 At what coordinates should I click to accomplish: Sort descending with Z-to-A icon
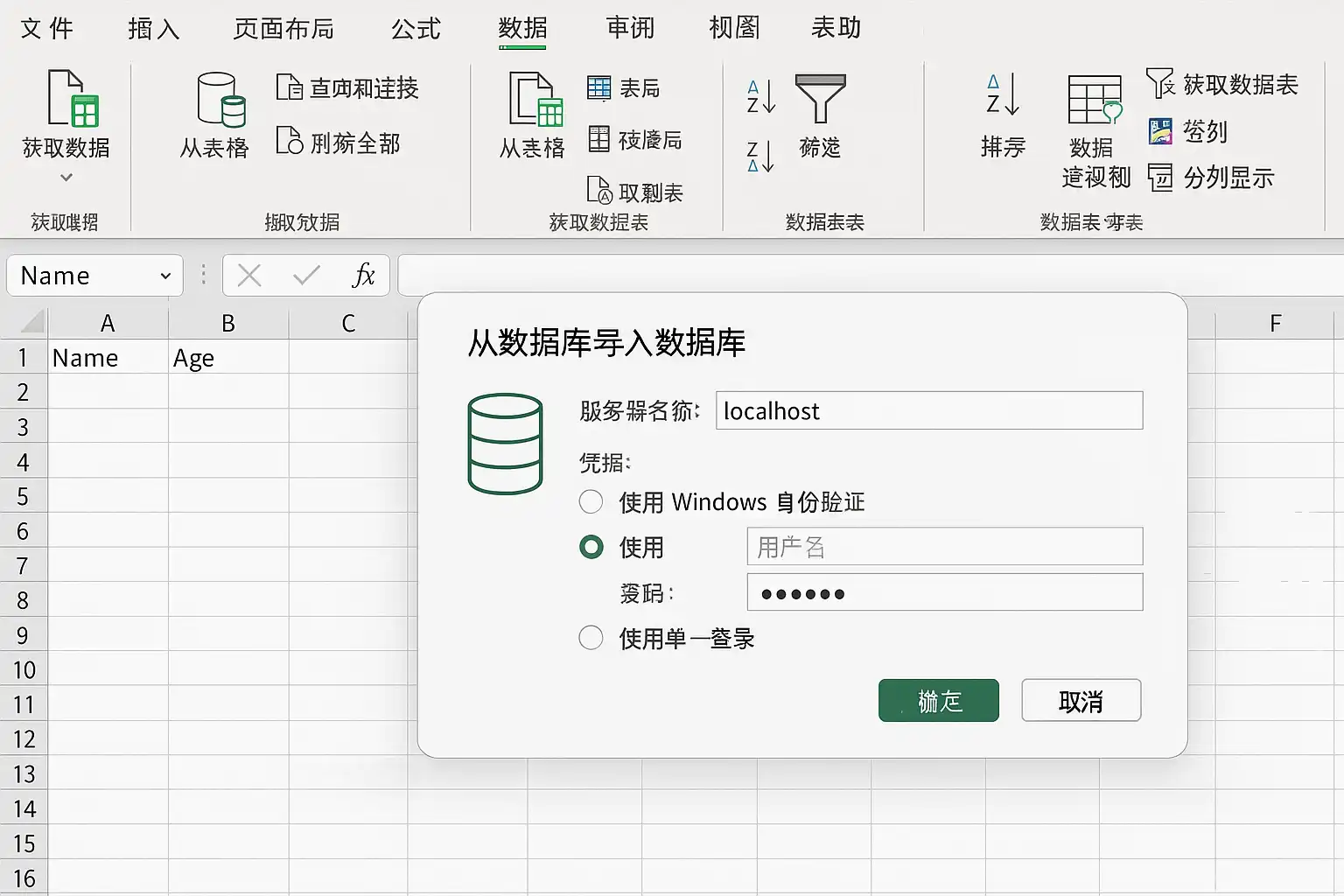760,156
